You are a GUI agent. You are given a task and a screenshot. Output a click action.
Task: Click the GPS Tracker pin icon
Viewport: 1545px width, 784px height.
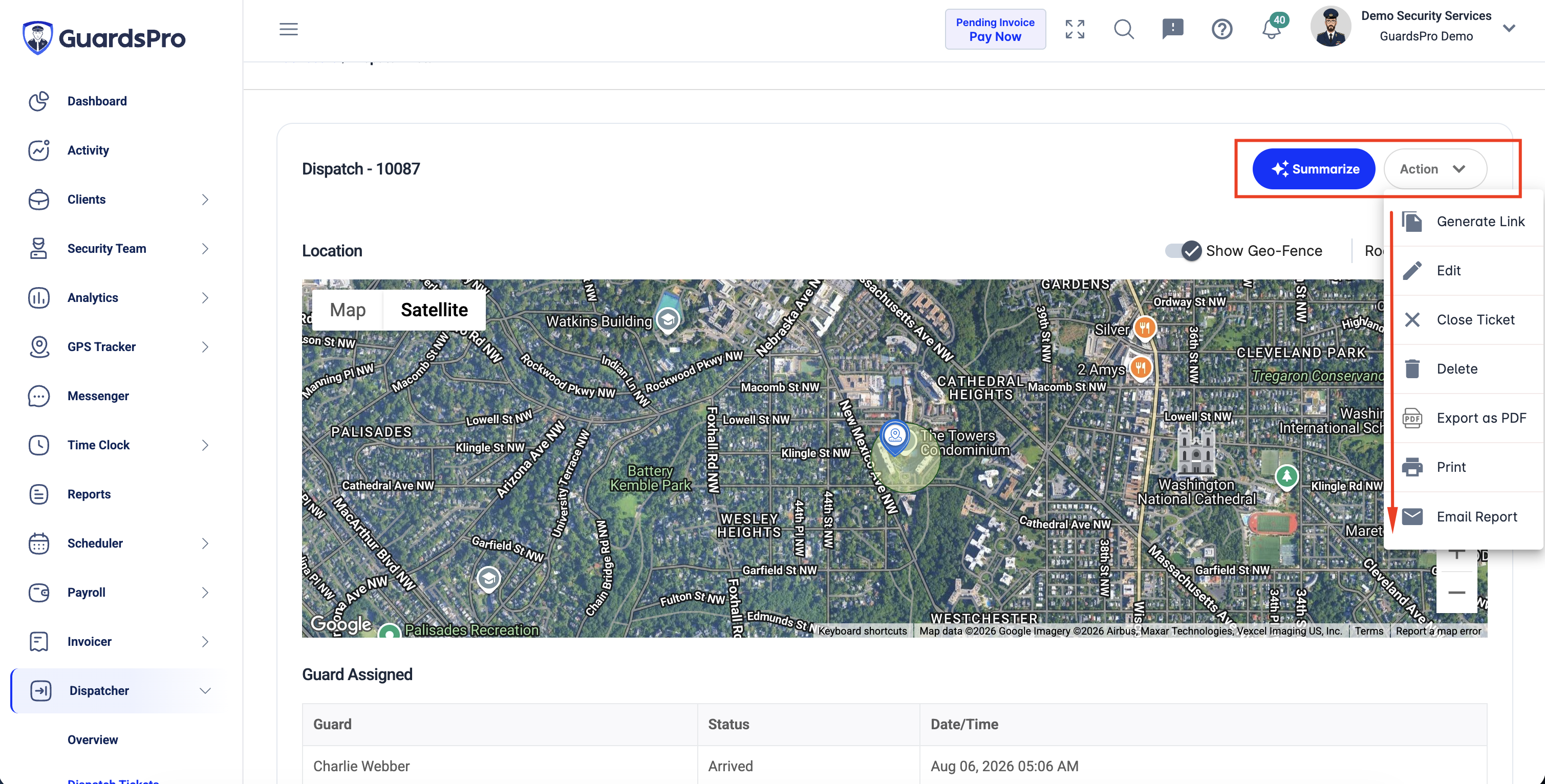click(39, 346)
